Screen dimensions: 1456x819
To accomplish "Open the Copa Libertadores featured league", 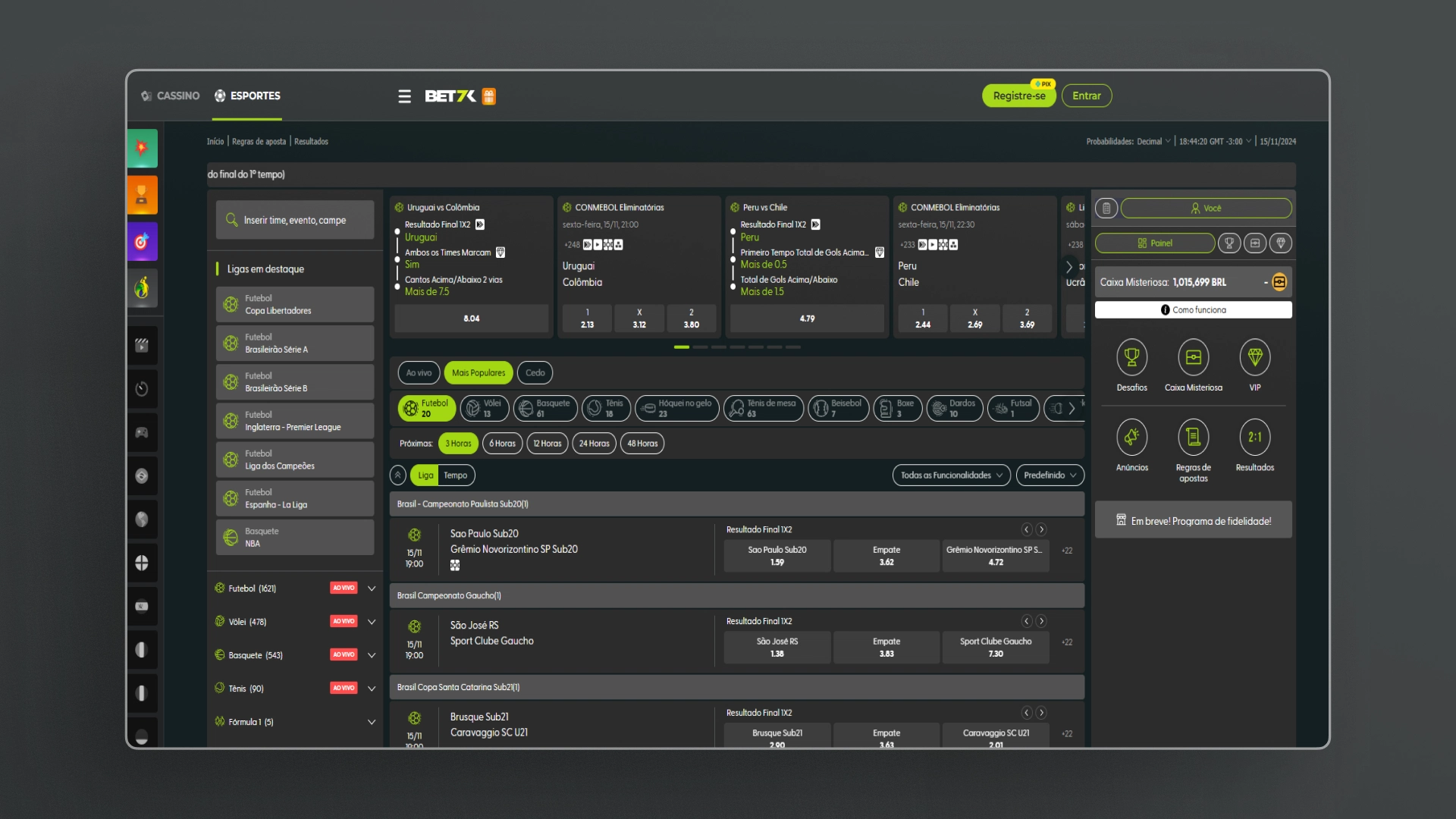I will coord(295,305).
